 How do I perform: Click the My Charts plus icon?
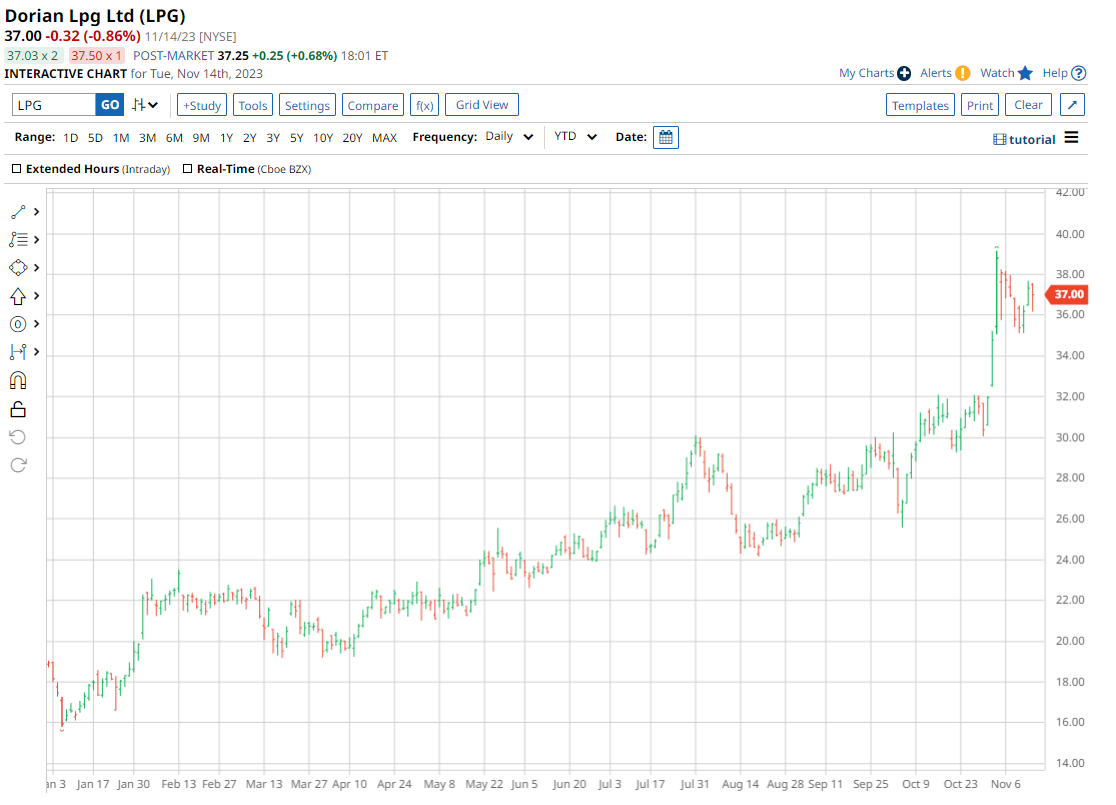pos(904,73)
